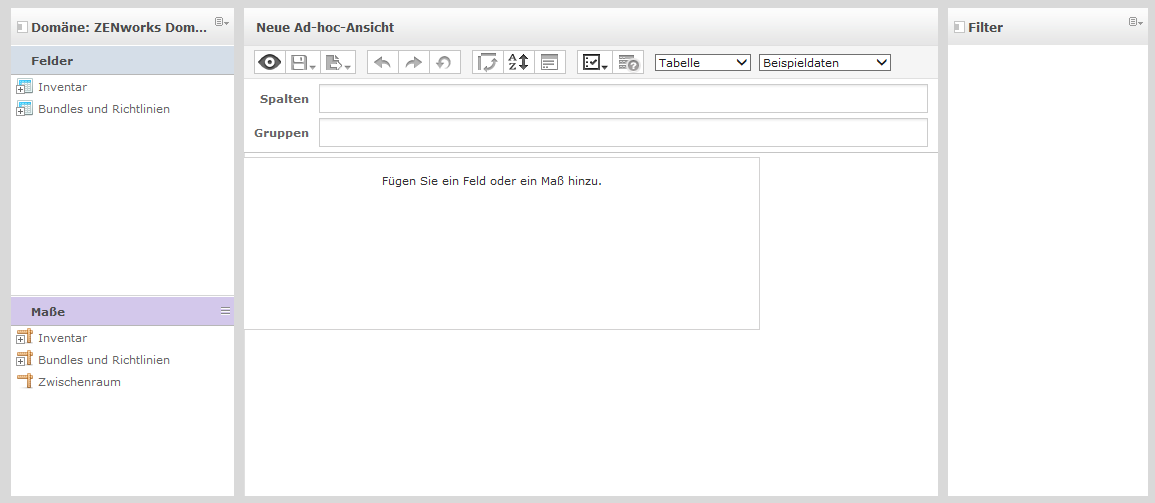Click the Neue Ad-hoc-Ansicht title
Viewport: 1155px width, 503px height.
coord(325,28)
